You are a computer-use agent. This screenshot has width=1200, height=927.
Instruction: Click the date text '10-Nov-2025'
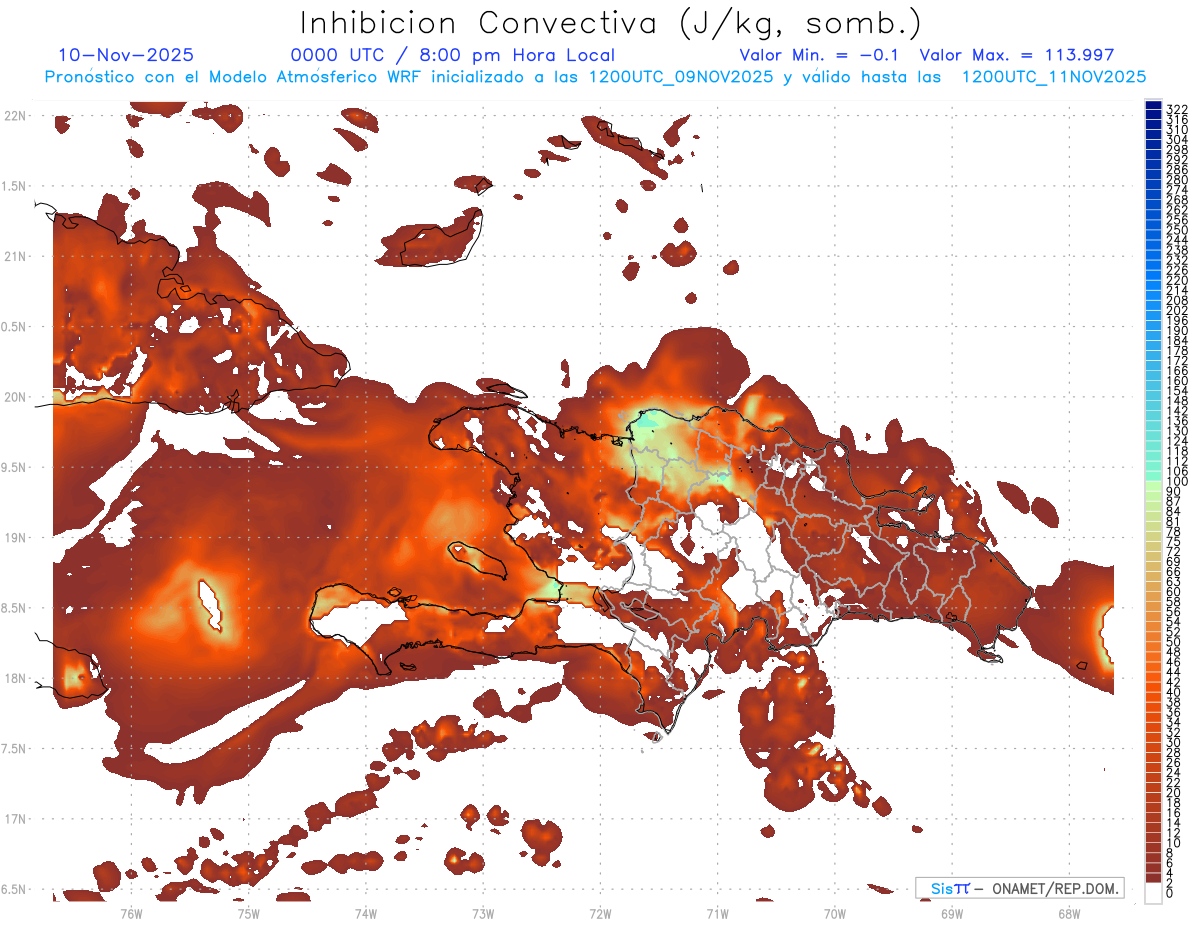[126, 55]
